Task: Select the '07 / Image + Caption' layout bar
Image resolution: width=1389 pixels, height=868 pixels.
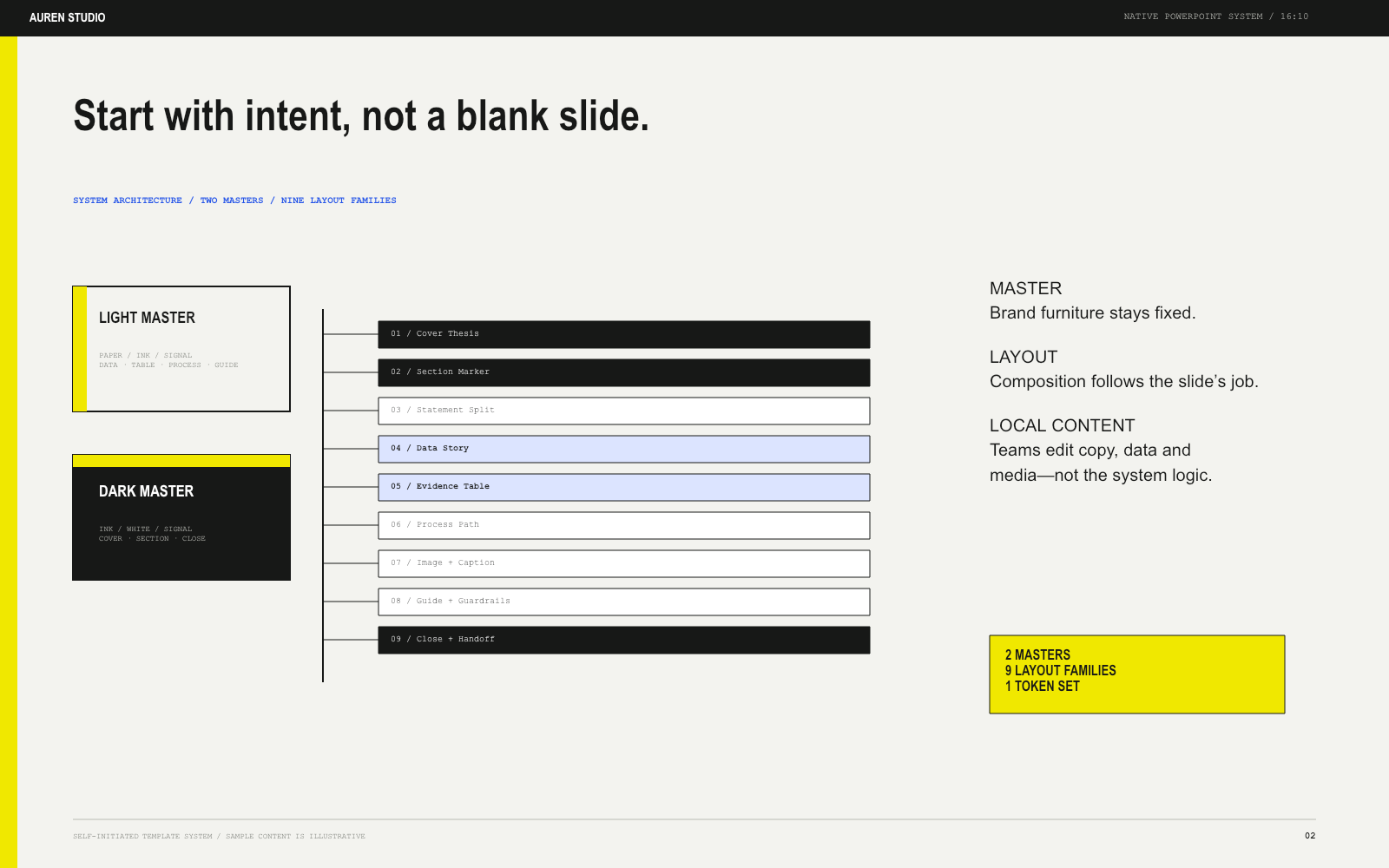Action: coord(624,563)
